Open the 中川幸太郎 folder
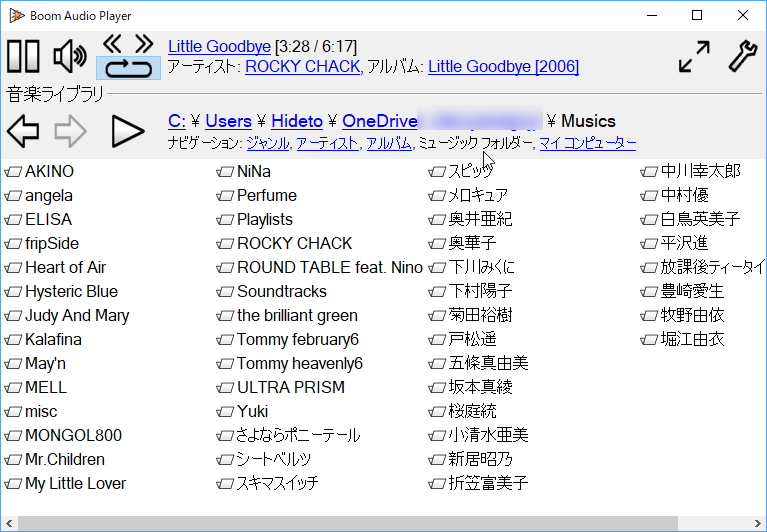767x532 pixels. (690, 172)
